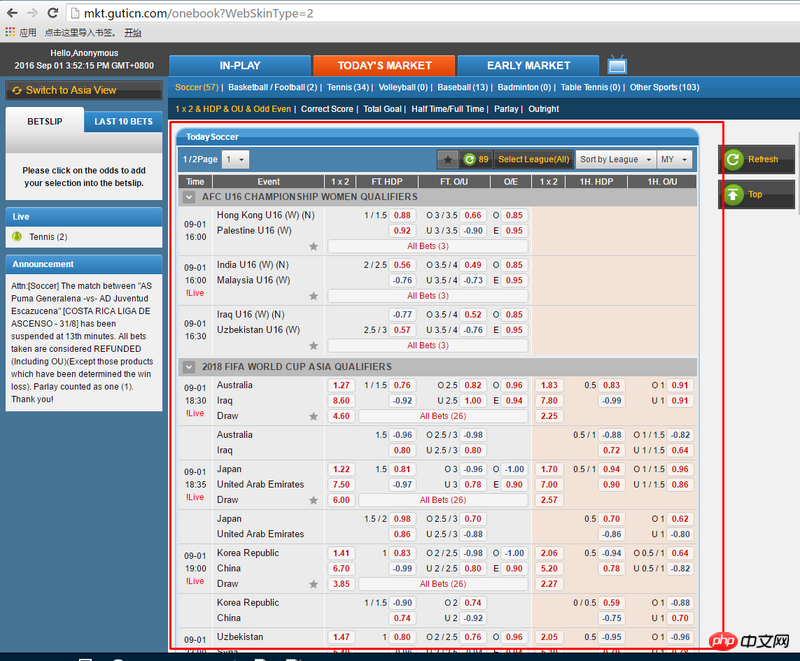
Task: Open the Outright bet type
Action: tap(543, 109)
